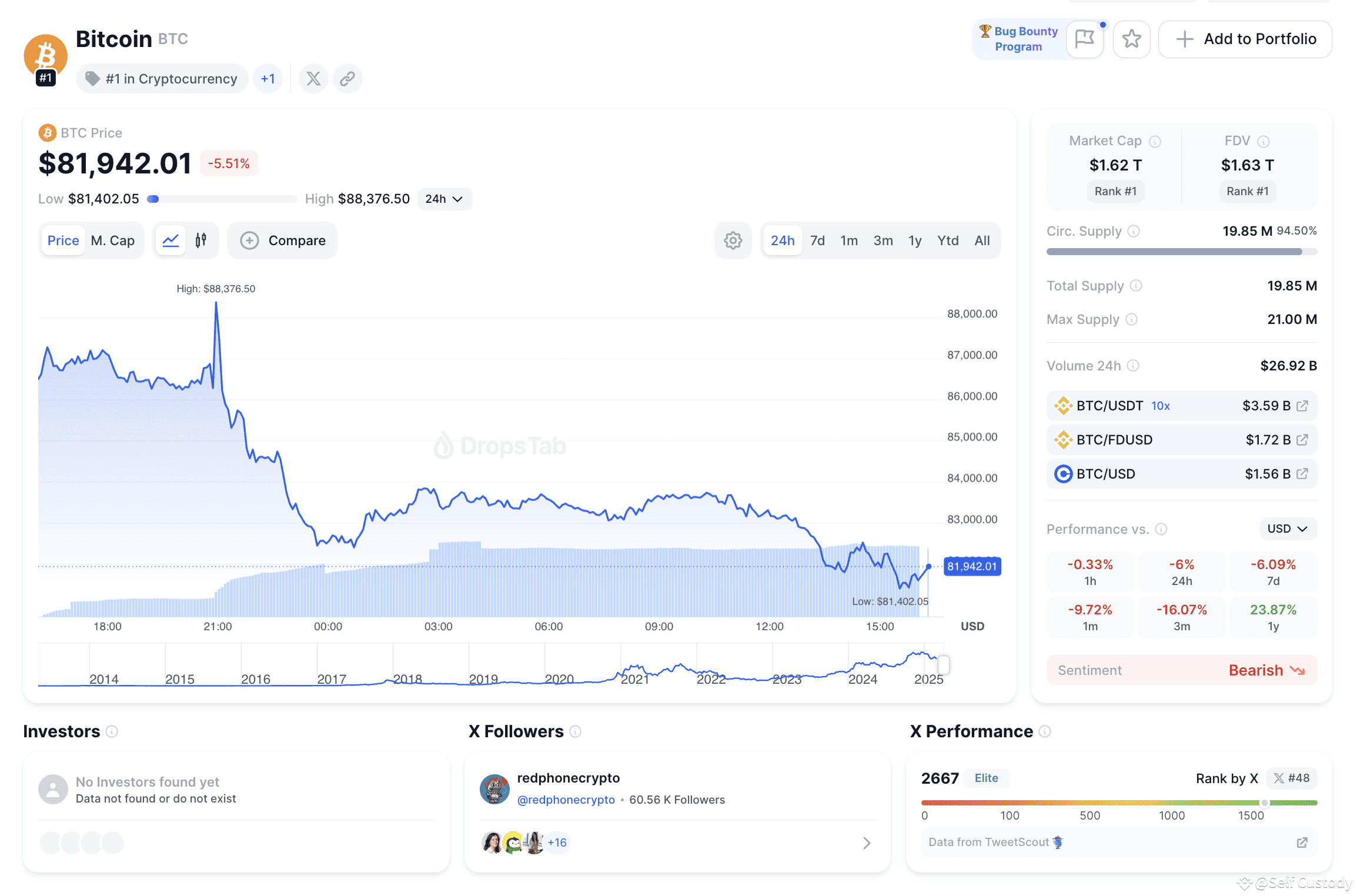Click the 10x leverage label
This screenshot has height=896, width=1357.
coord(1160,406)
